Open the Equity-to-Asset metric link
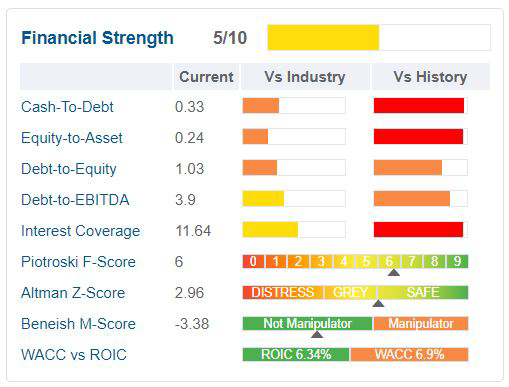The image size is (509, 387). point(72,138)
